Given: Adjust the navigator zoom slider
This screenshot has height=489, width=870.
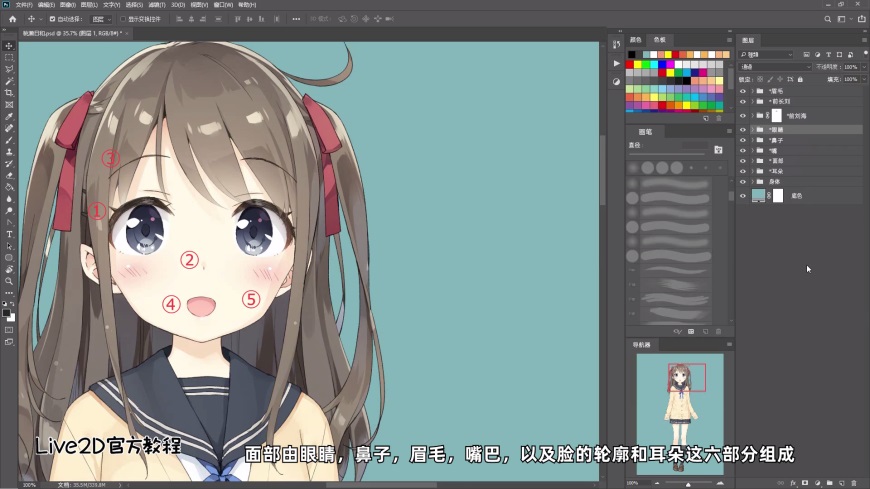Looking at the screenshot, I should pos(688,484).
